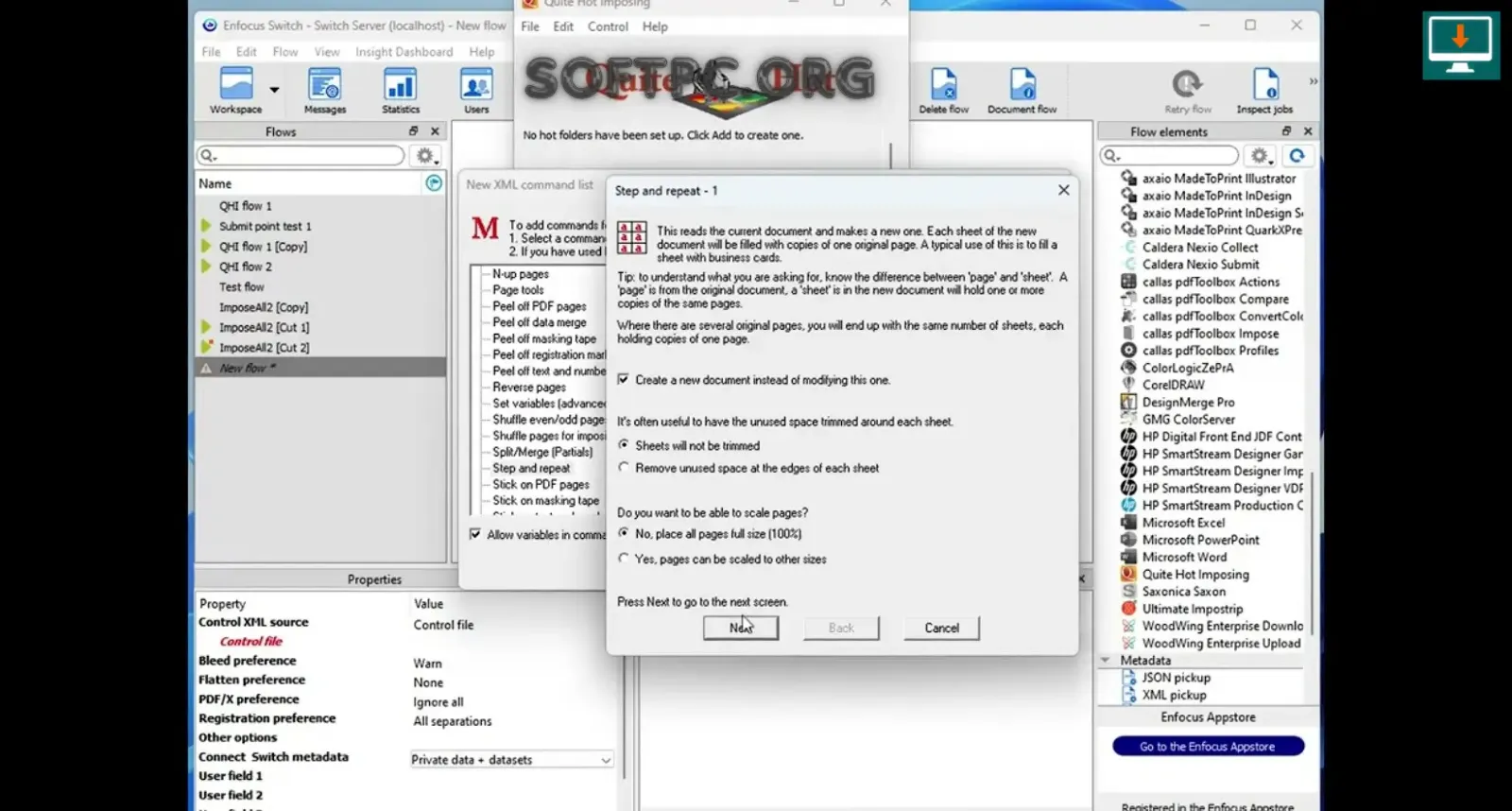Open the Flow menu in Switch
Image resolution: width=1512 pixels, height=811 pixels.
coord(285,52)
